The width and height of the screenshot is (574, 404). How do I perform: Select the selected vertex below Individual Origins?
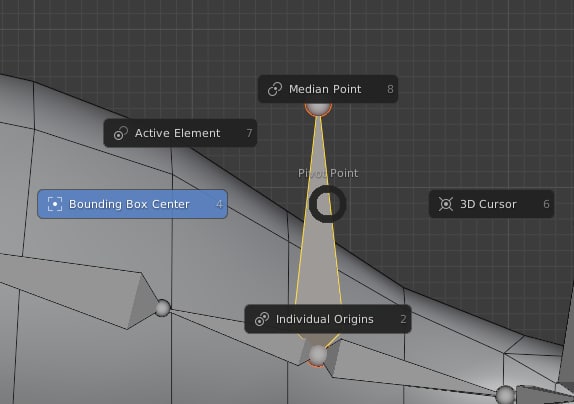click(x=317, y=355)
